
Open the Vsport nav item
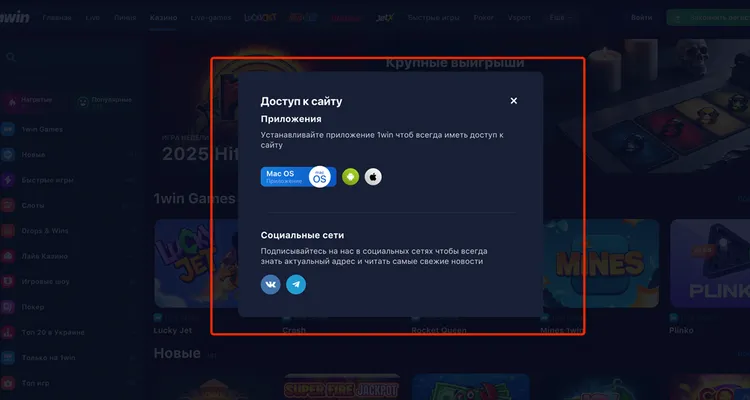(519, 18)
